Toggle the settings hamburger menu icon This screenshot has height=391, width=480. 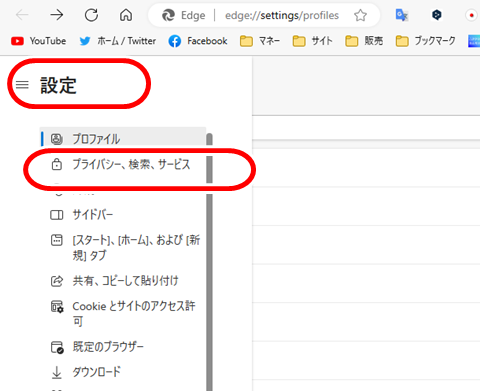(22, 85)
